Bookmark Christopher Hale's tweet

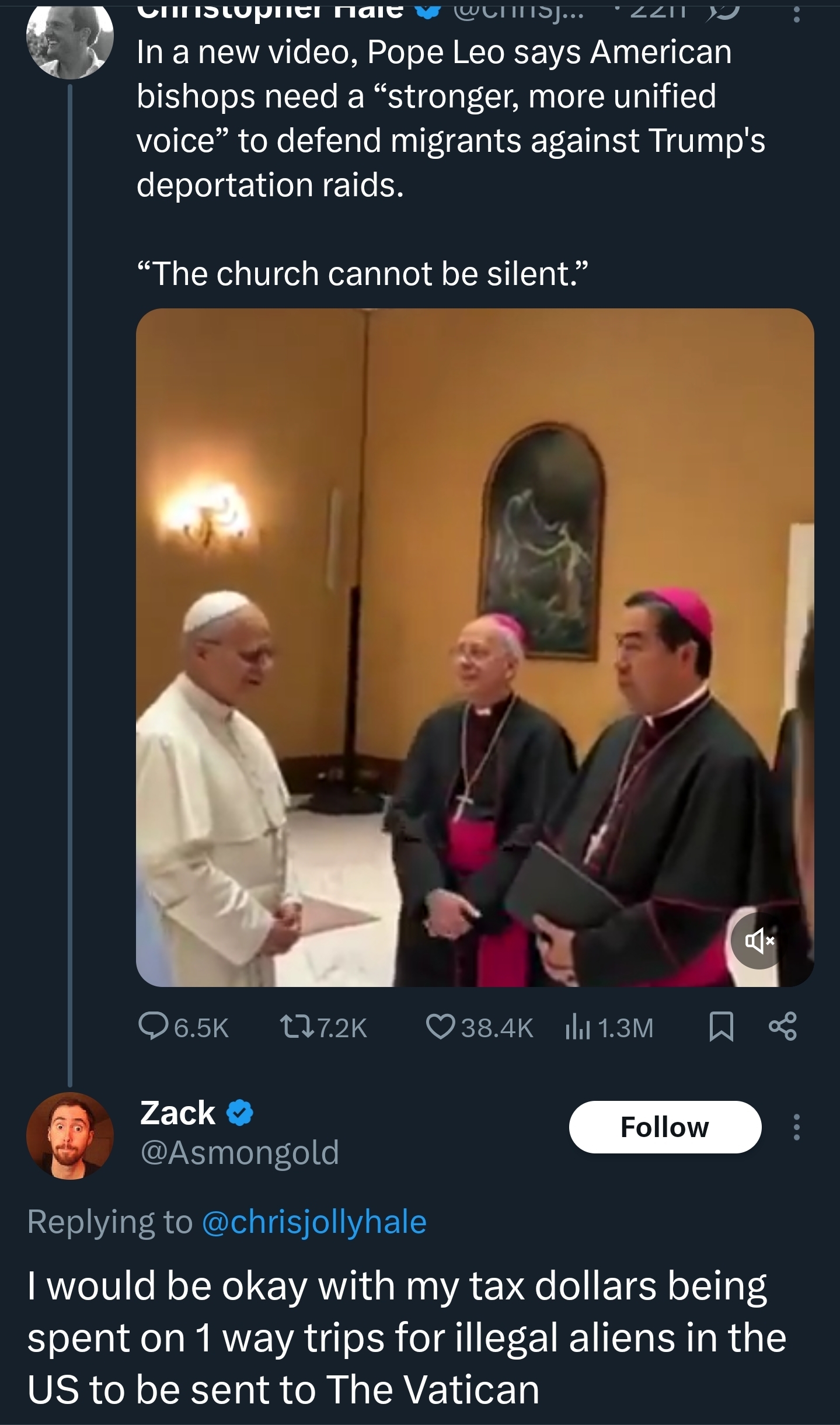(x=721, y=1028)
